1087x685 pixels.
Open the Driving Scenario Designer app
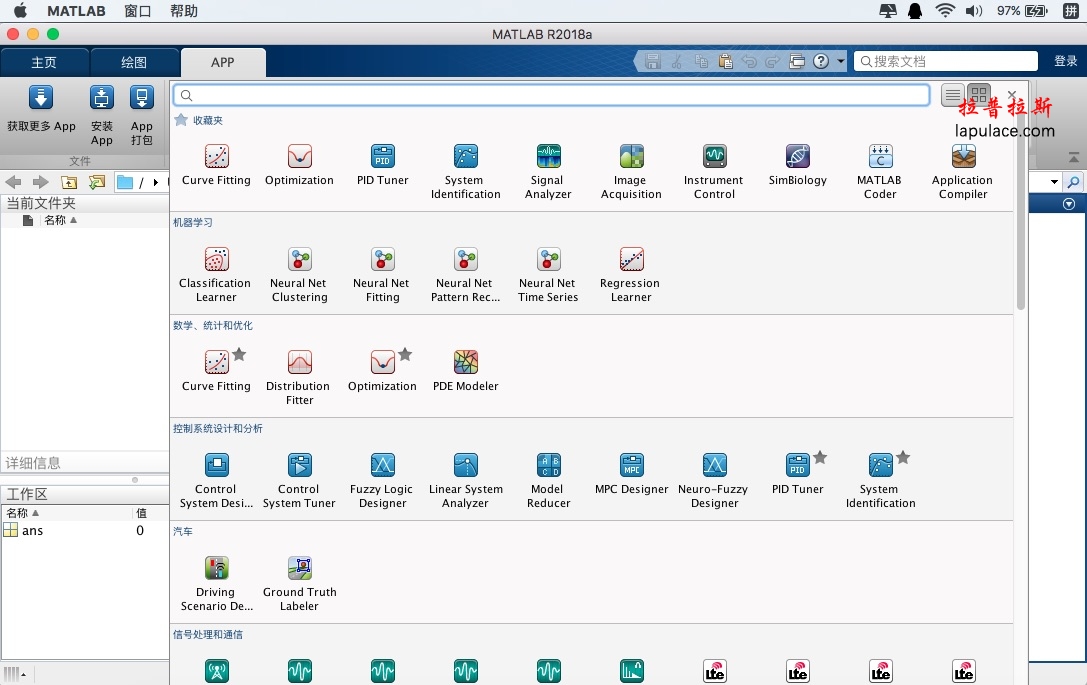(x=216, y=584)
